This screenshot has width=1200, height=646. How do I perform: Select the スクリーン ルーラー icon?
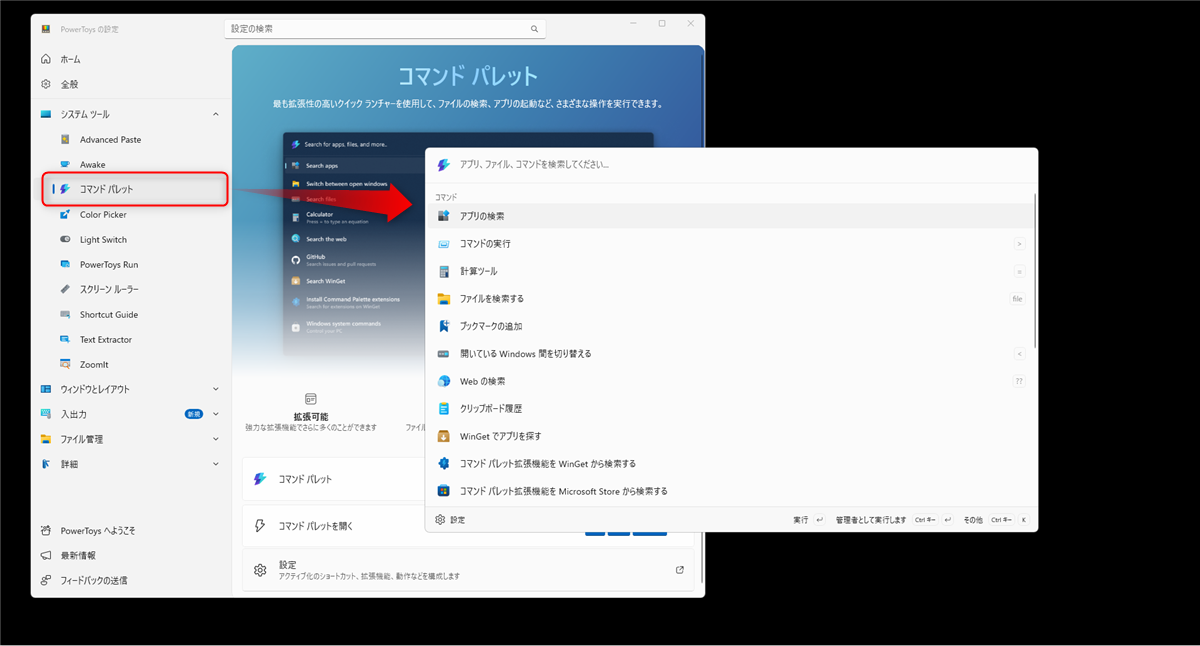65,290
